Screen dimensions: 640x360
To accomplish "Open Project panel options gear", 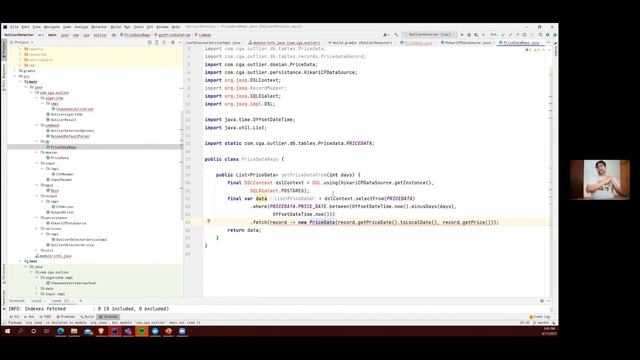I will coord(172,42).
